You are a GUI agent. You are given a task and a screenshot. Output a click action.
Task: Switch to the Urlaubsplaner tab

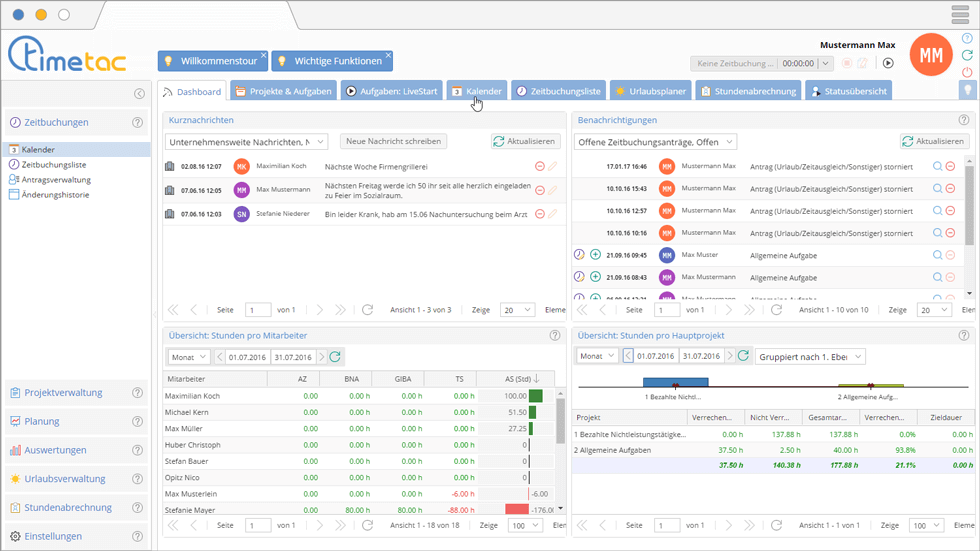coord(651,91)
